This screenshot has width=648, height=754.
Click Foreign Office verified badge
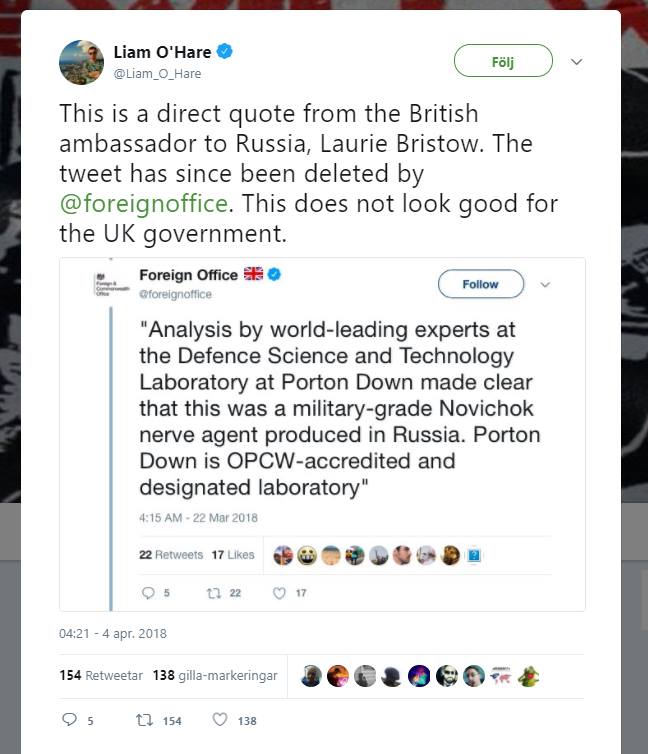point(274,274)
